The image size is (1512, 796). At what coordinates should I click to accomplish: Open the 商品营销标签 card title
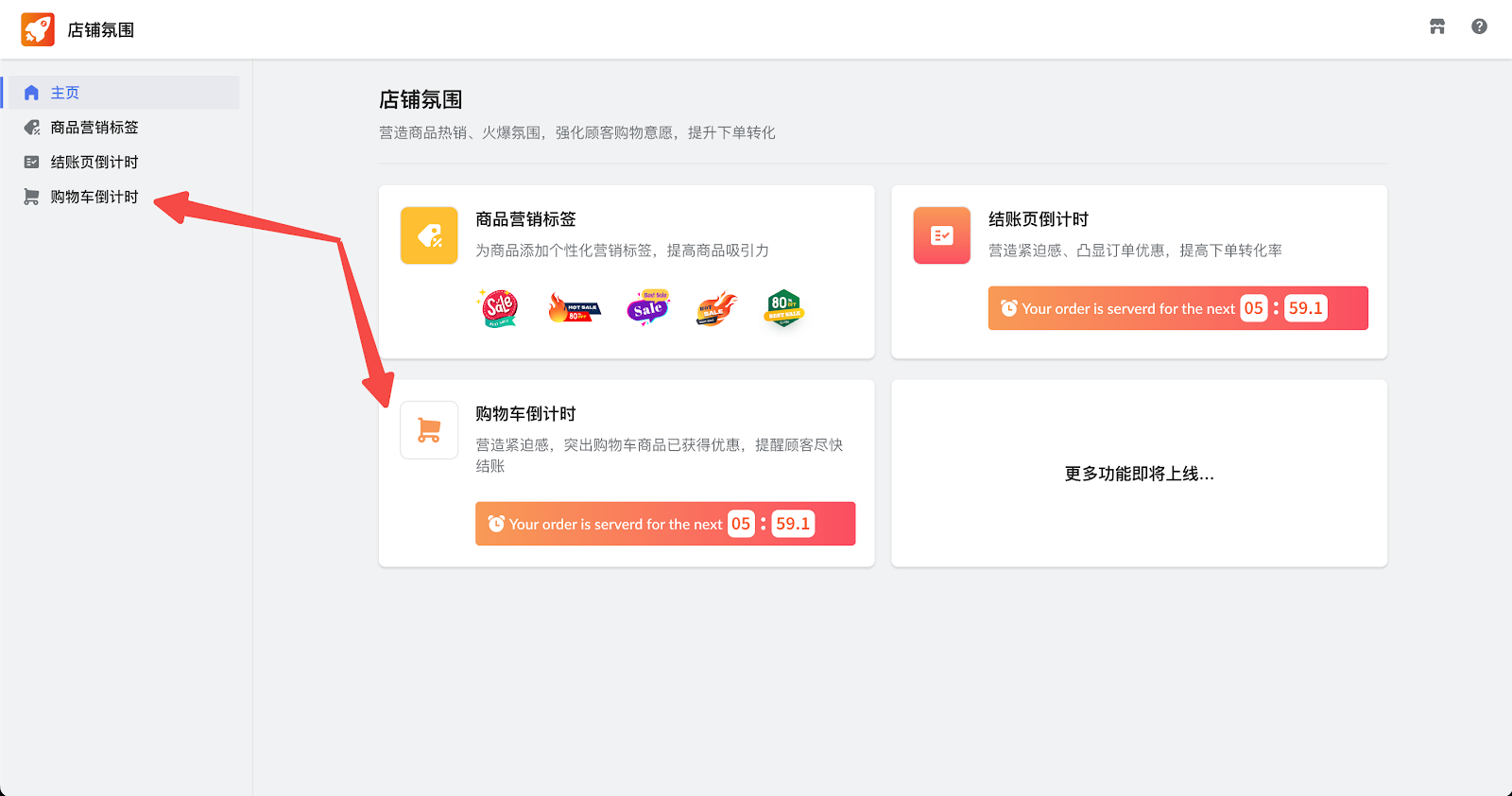tap(525, 219)
